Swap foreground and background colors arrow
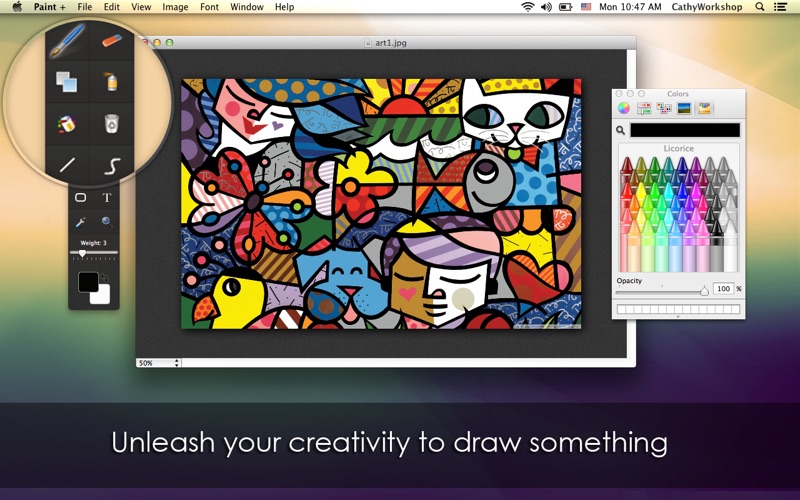Viewport: 800px width, 500px height. coord(105,278)
